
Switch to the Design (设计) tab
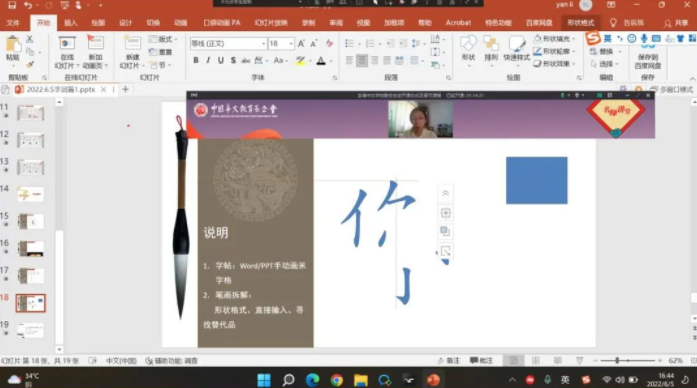click(x=126, y=23)
